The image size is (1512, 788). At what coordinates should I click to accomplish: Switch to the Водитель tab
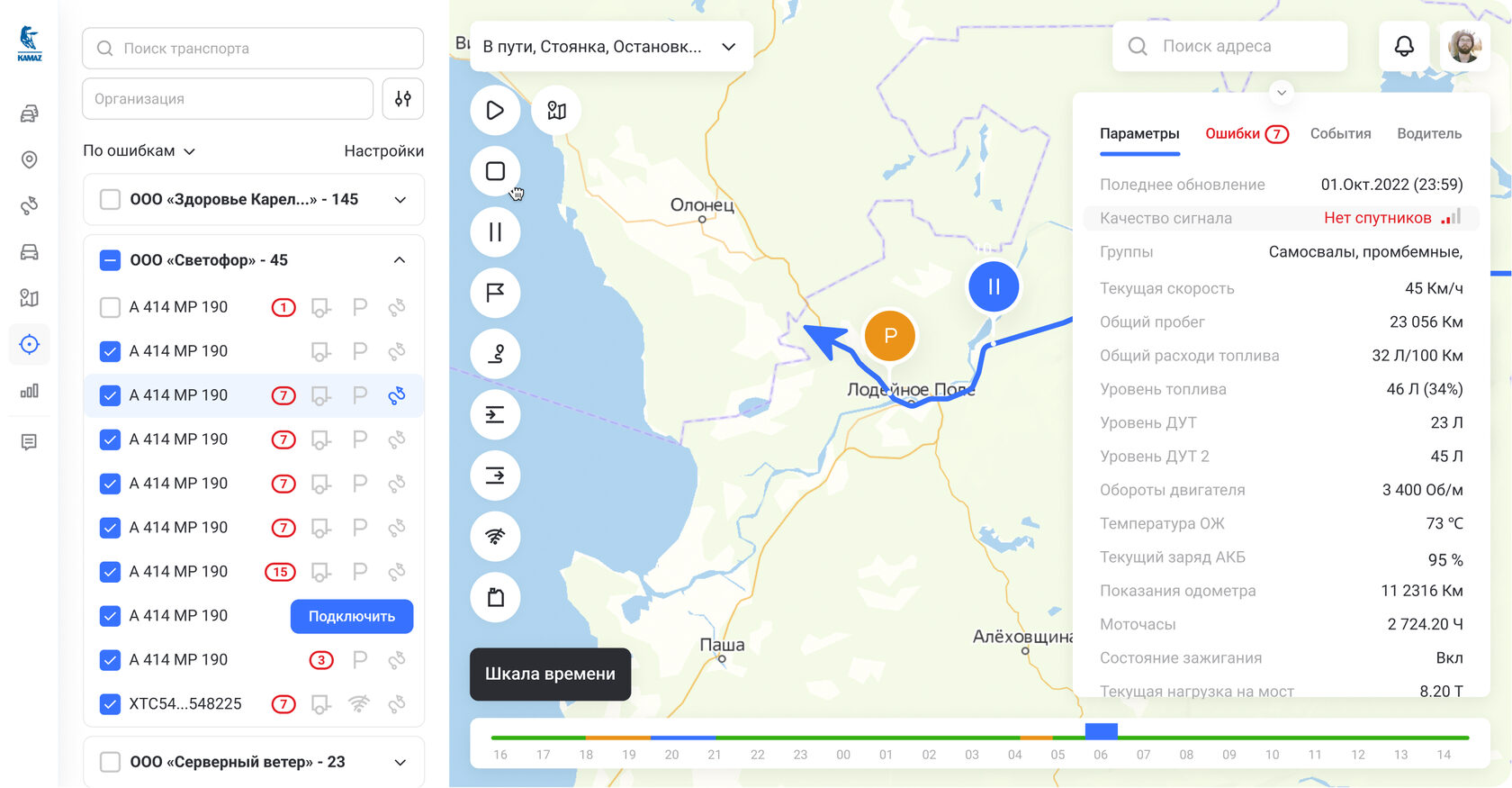click(x=1428, y=134)
